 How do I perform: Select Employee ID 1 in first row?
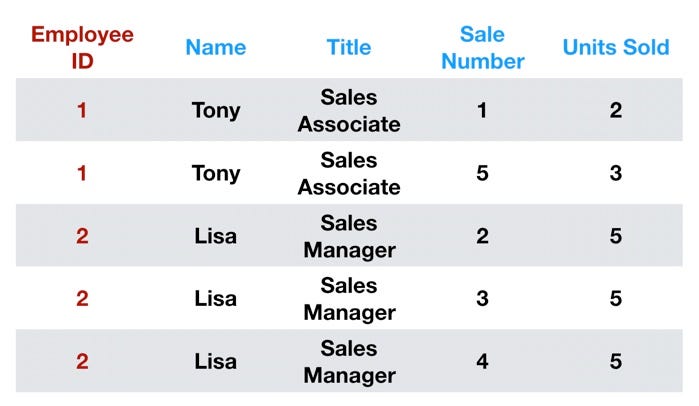coord(82,111)
